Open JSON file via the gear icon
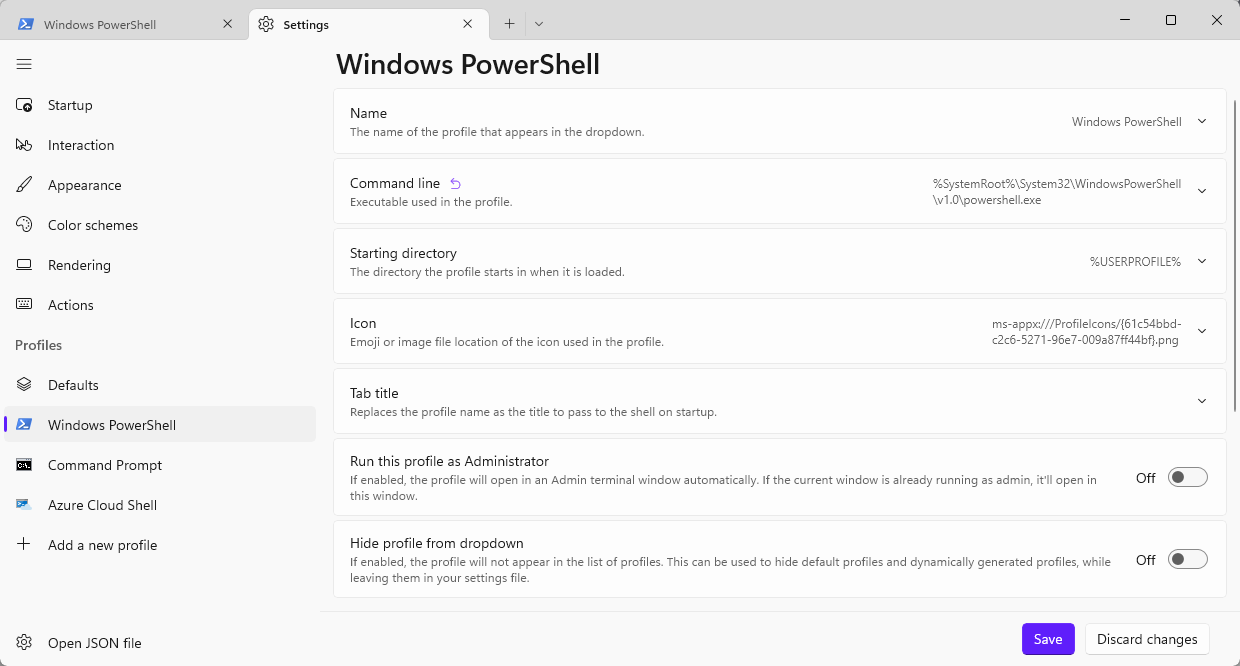 24,643
